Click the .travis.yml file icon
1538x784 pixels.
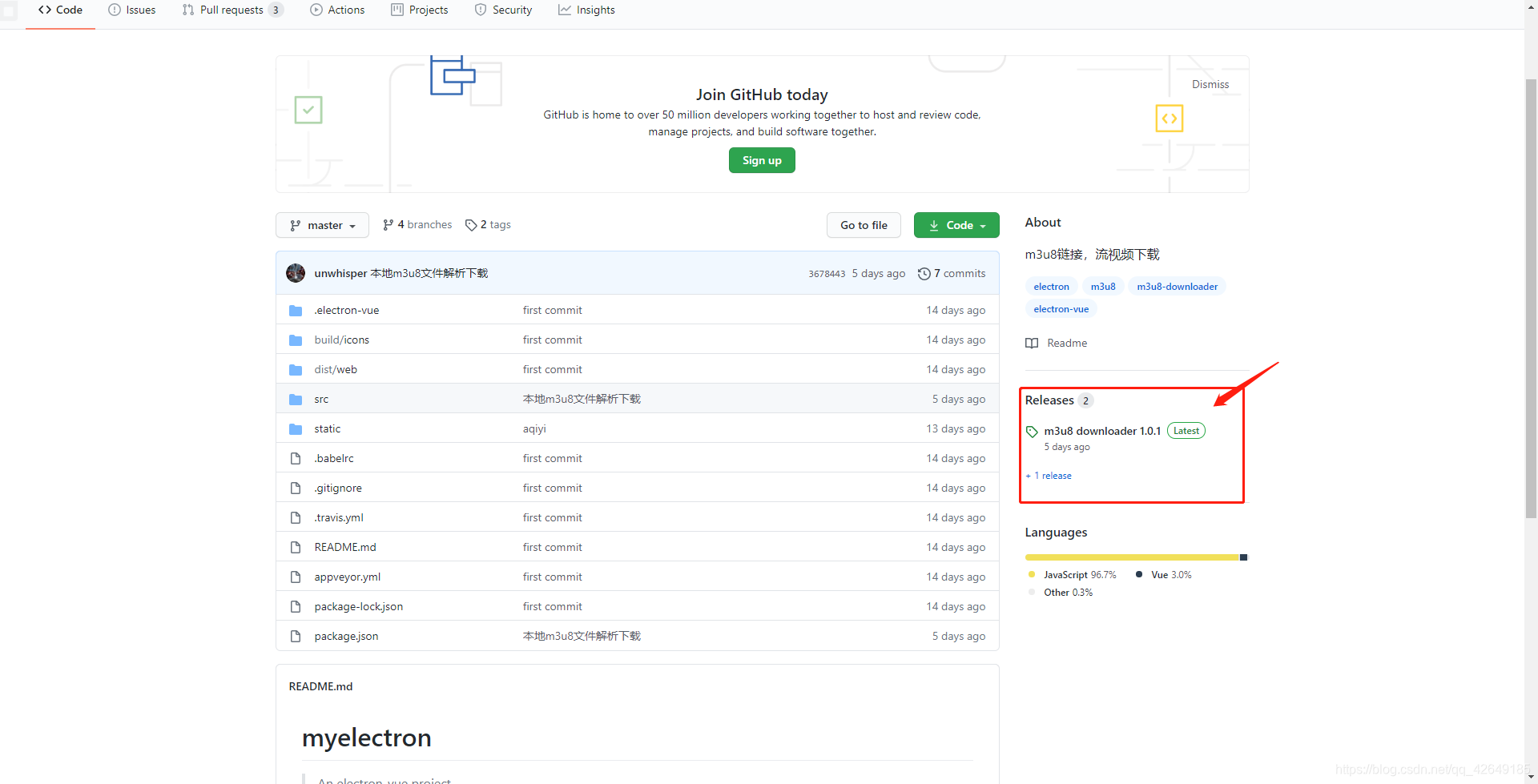296,517
